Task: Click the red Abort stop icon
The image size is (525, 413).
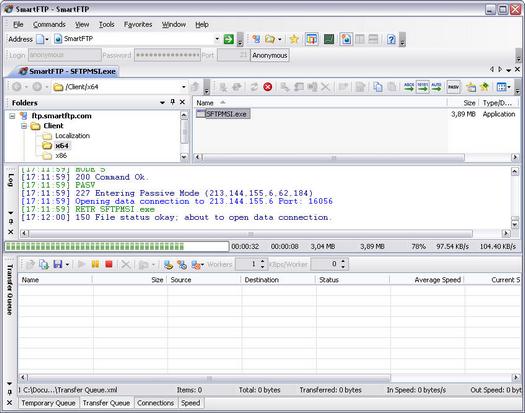Action: [x=268, y=87]
